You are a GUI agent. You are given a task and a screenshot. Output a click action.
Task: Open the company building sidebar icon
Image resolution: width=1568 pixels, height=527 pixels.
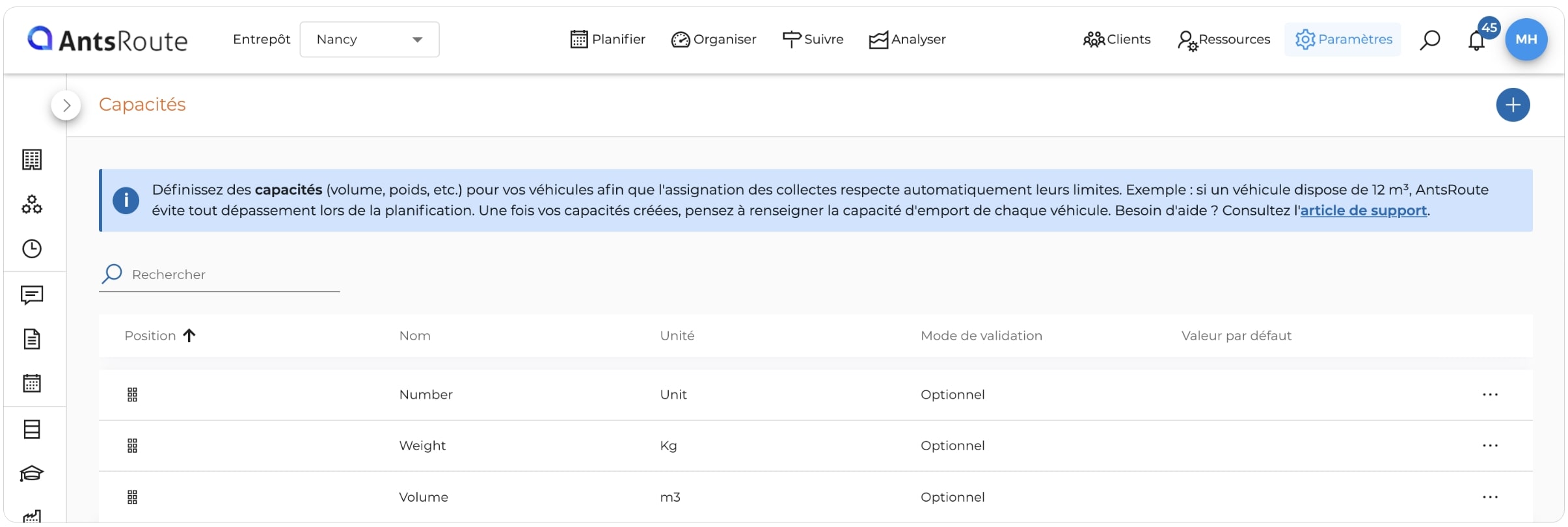coord(32,159)
